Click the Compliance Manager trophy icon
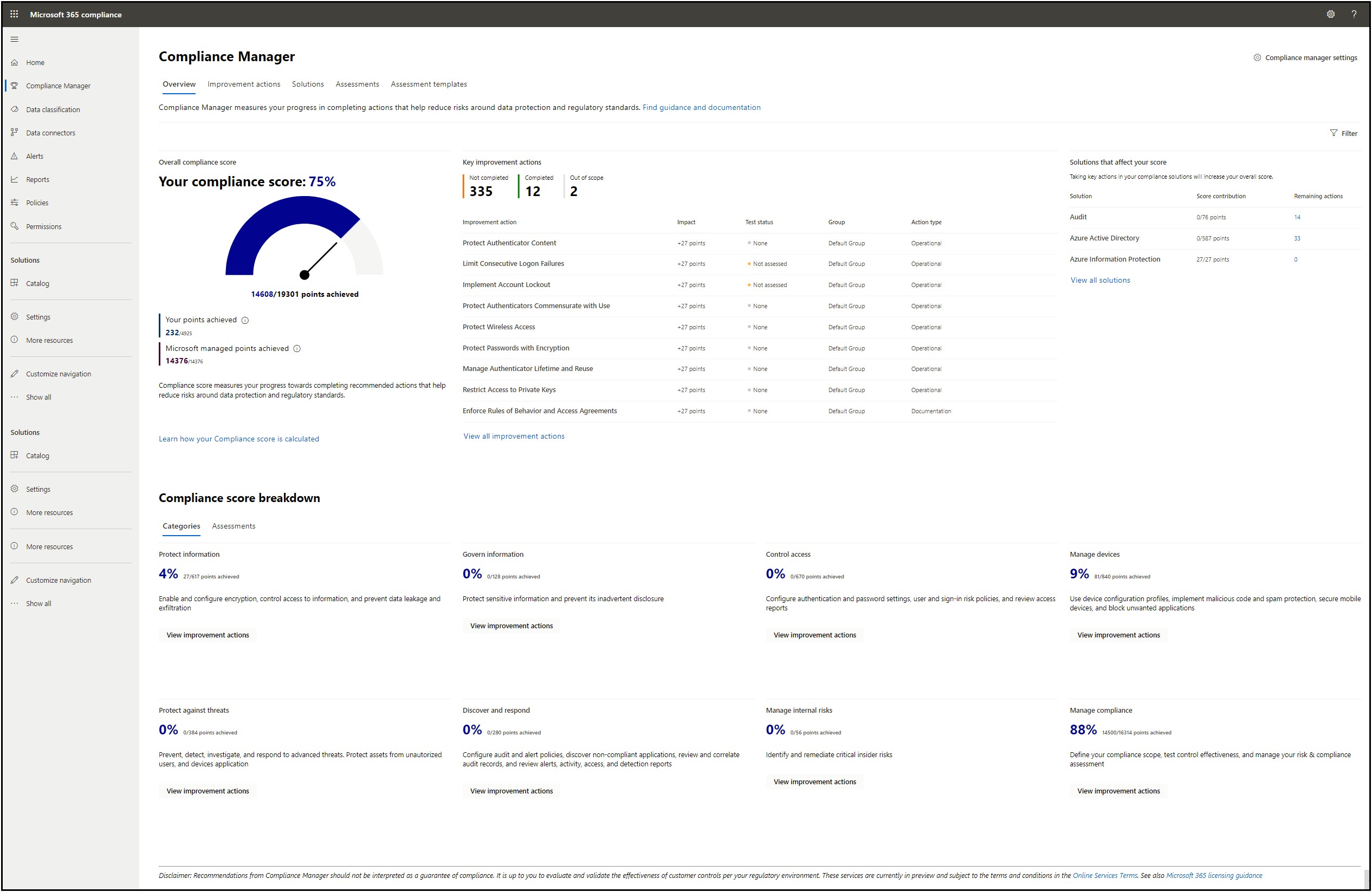The height and width of the screenshot is (892, 1372). (x=15, y=85)
